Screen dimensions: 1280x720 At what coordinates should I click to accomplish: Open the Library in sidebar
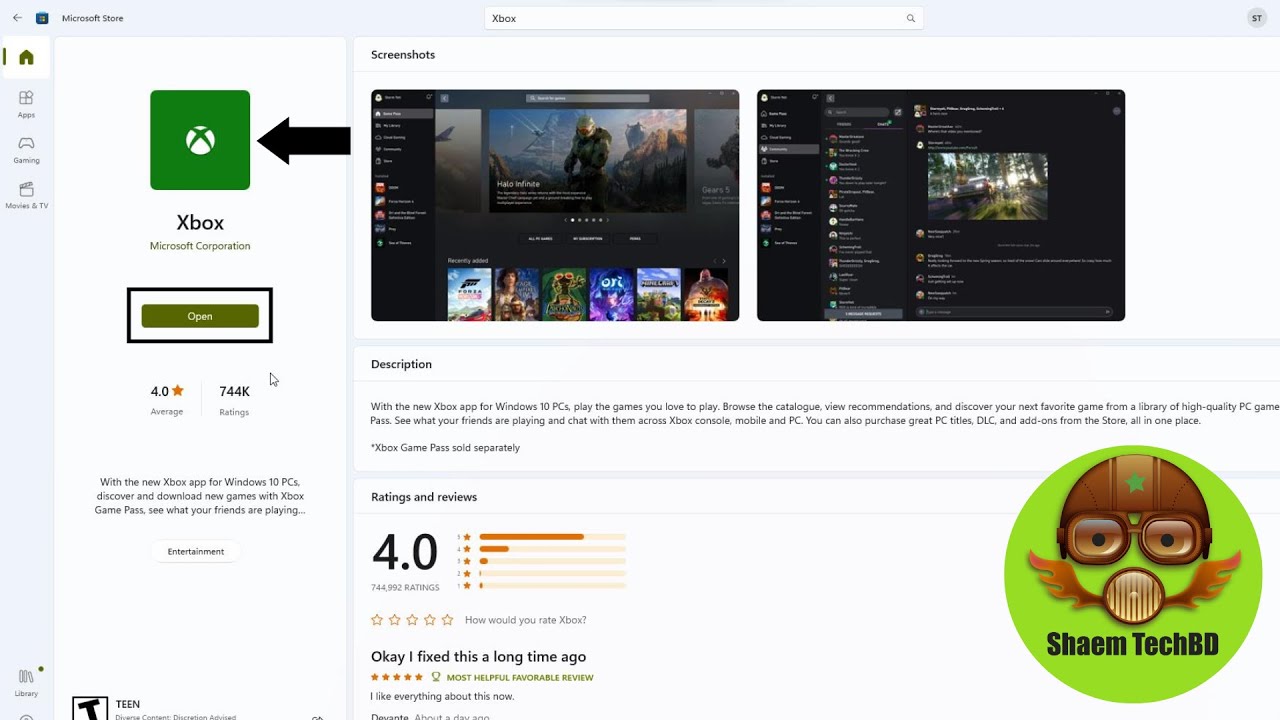[x=26, y=684]
